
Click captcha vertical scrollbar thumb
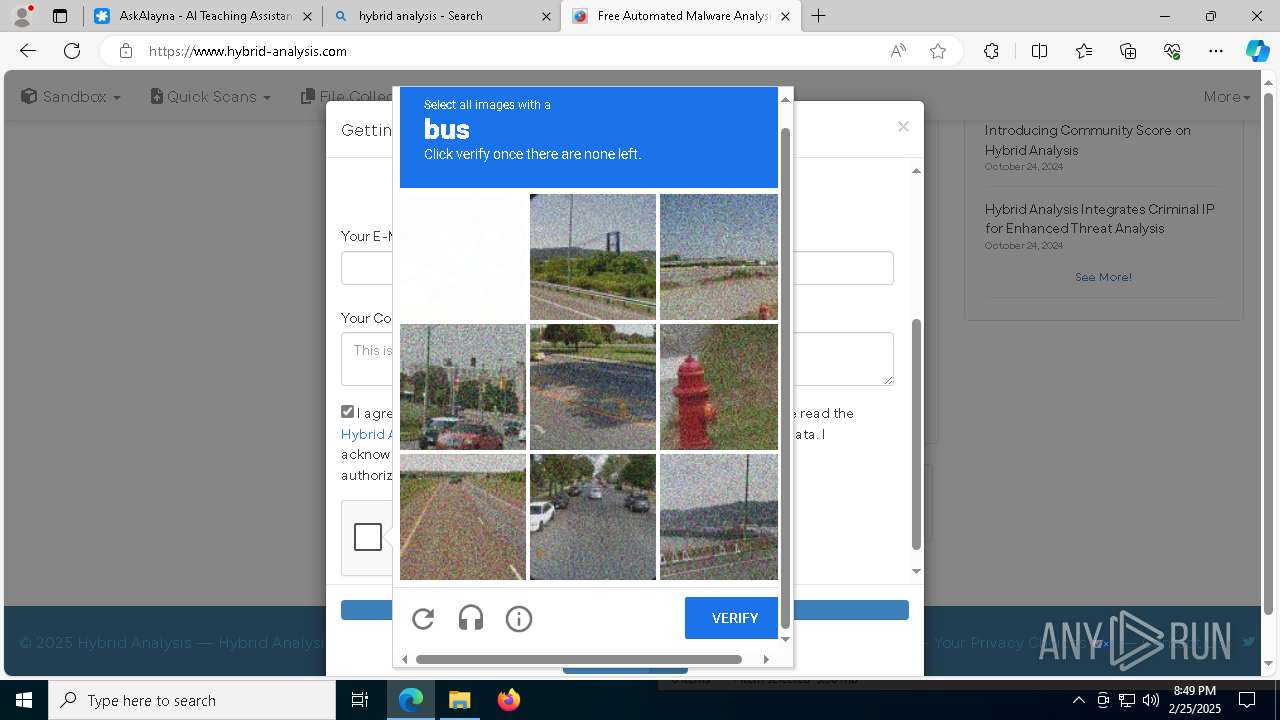(785, 378)
